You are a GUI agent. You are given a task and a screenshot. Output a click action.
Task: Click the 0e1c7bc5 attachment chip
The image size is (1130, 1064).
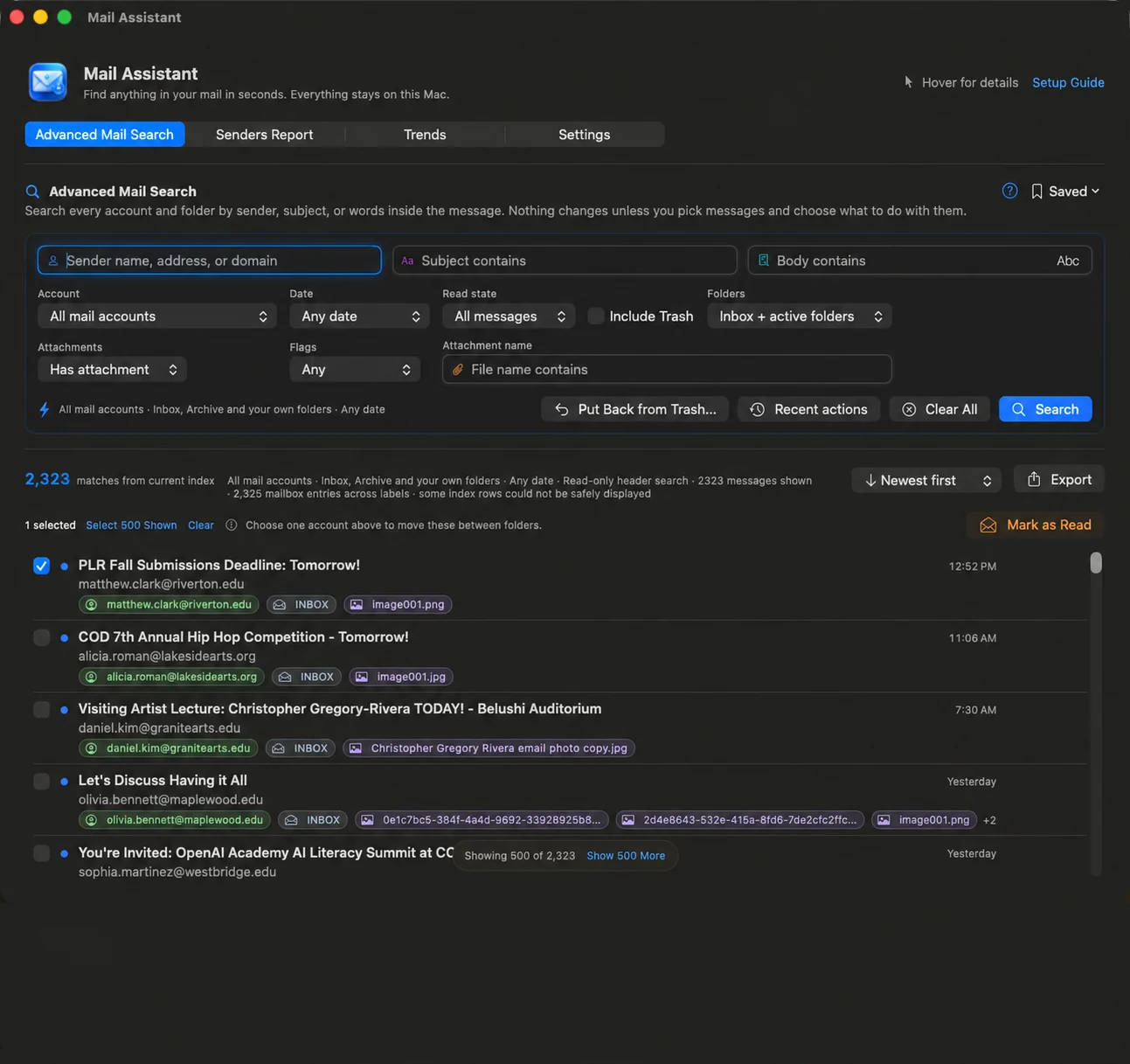click(482, 820)
